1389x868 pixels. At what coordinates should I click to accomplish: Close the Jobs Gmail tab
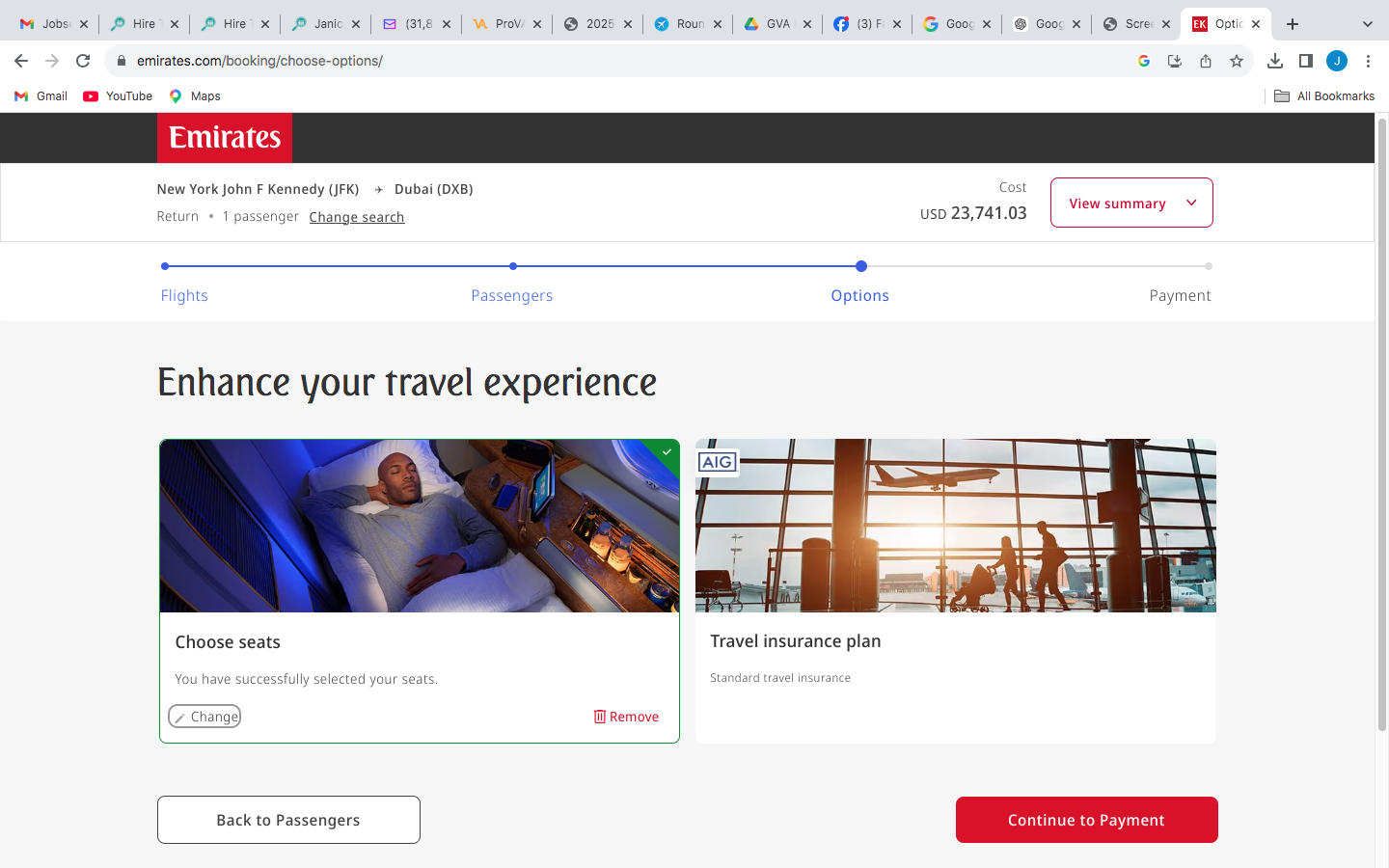click(x=84, y=24)
